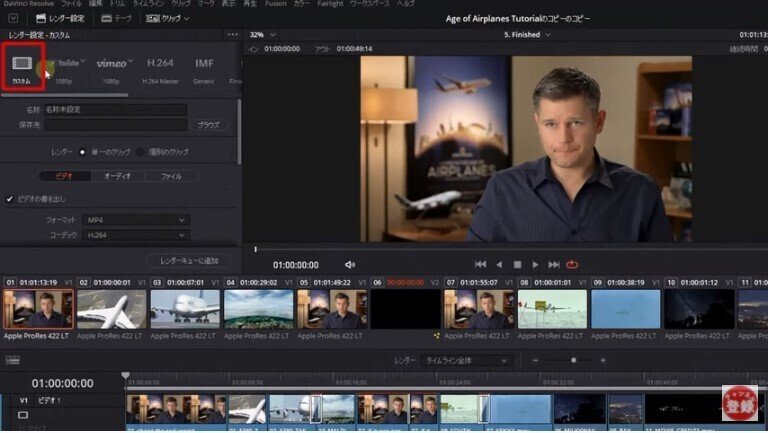Image resolution: width=768 pixels, height=433 pixels.
Task: Open the Tape (テープ) panel in toolbar
Action: (x=117, y=18)
